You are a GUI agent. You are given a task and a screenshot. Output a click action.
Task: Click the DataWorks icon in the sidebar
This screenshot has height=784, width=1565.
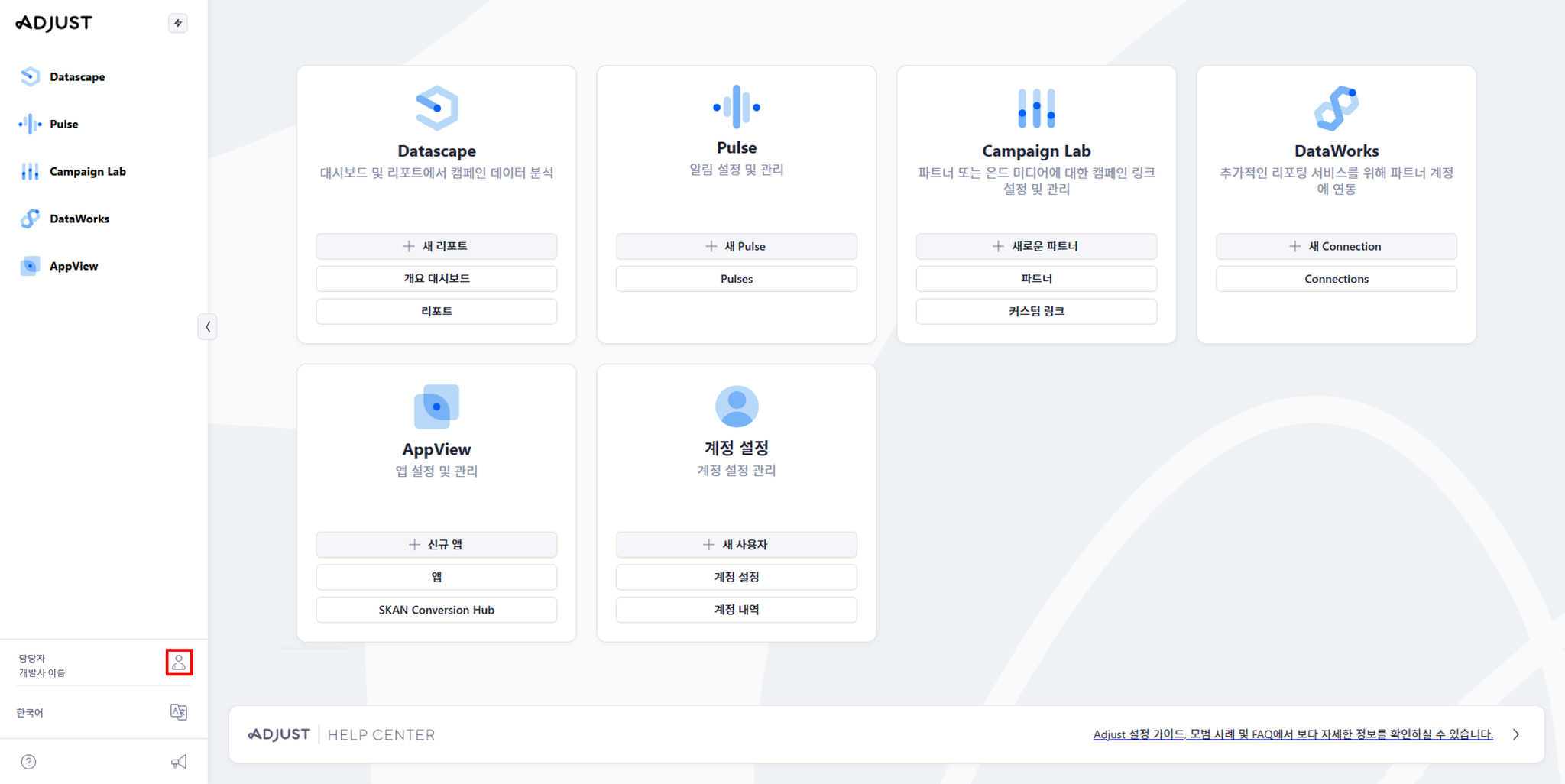[30, 219]
